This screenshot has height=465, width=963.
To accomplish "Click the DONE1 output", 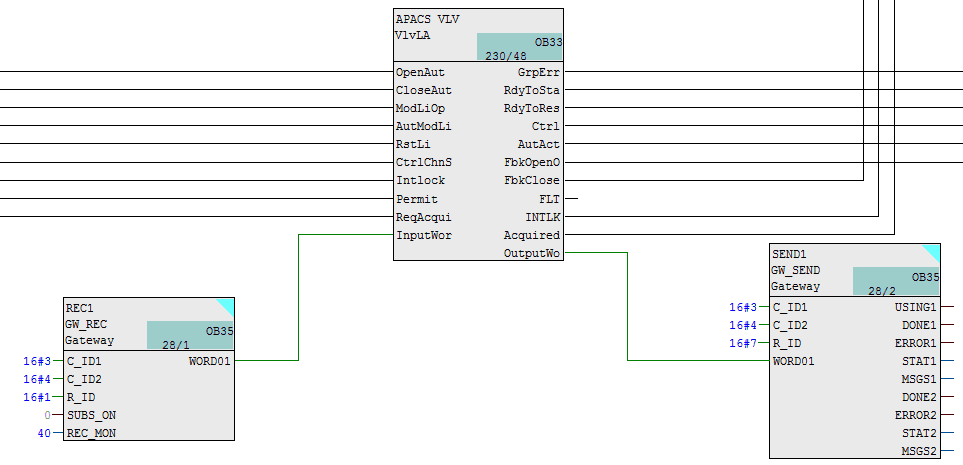I will click(919, 325).
